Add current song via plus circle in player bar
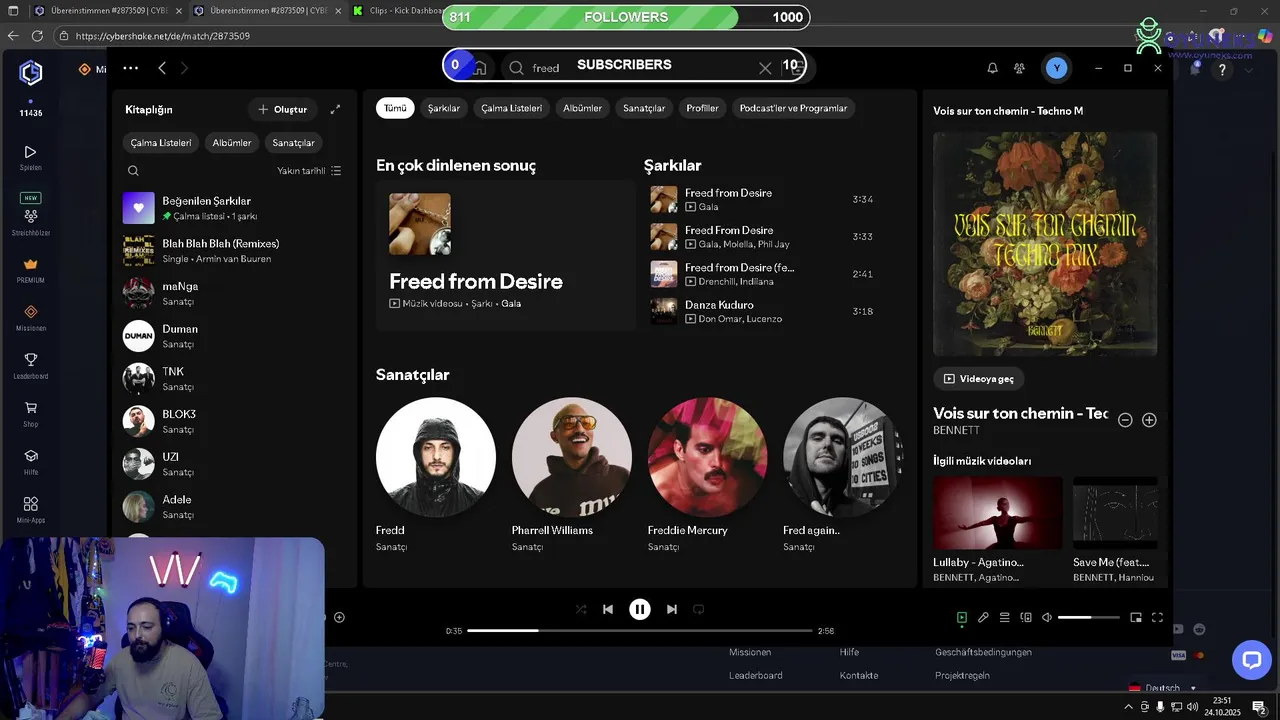The height and width of the screenshot is (720, 1280). coord(339,617)
